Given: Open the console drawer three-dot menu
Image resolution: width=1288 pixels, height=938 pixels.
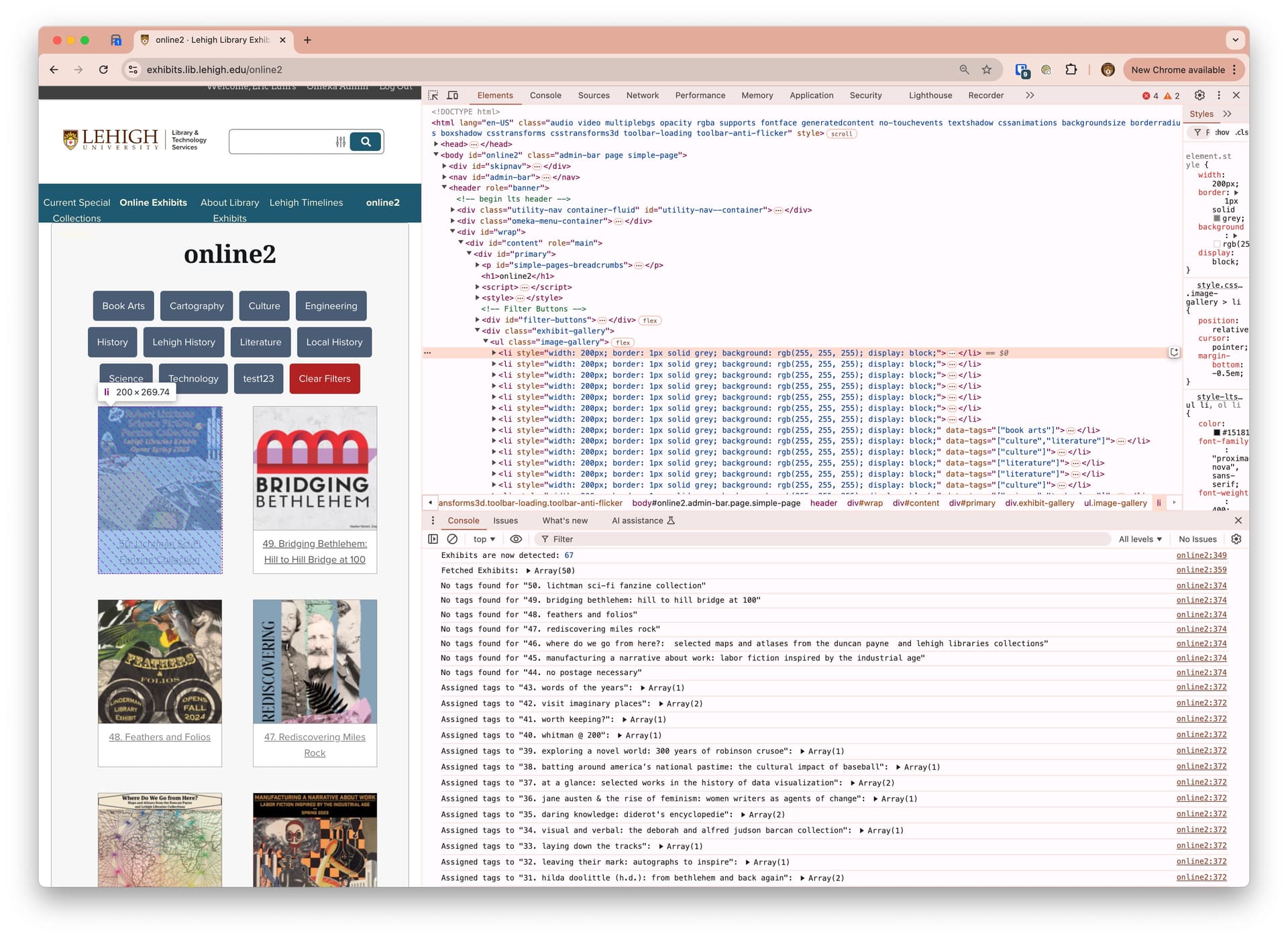Looking at the screenshot, I should (x=433, y=520).
